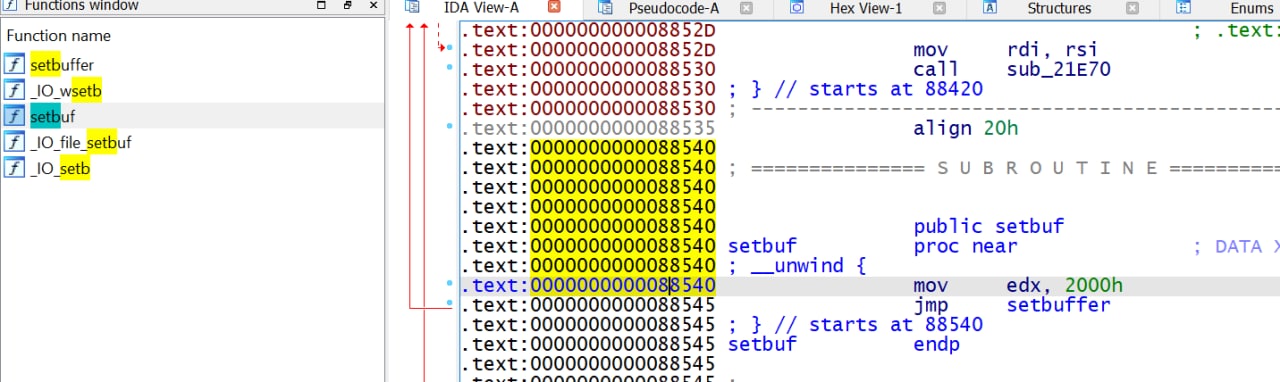Select setbuffer in the function list
Viewport: 1280px width, 382px height.
[62, 65]
